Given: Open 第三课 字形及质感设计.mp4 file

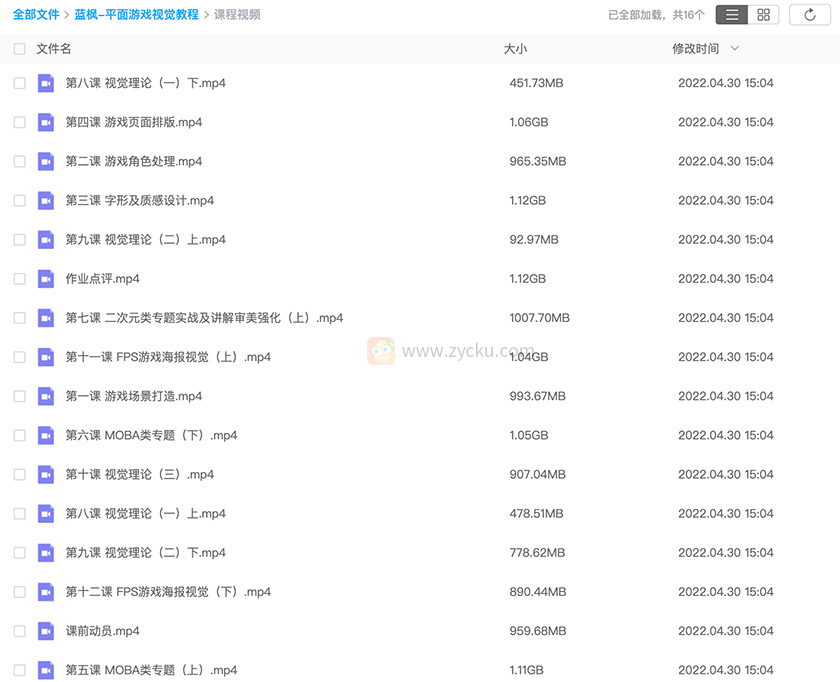Looking at the screenshot, I should 139,200.
